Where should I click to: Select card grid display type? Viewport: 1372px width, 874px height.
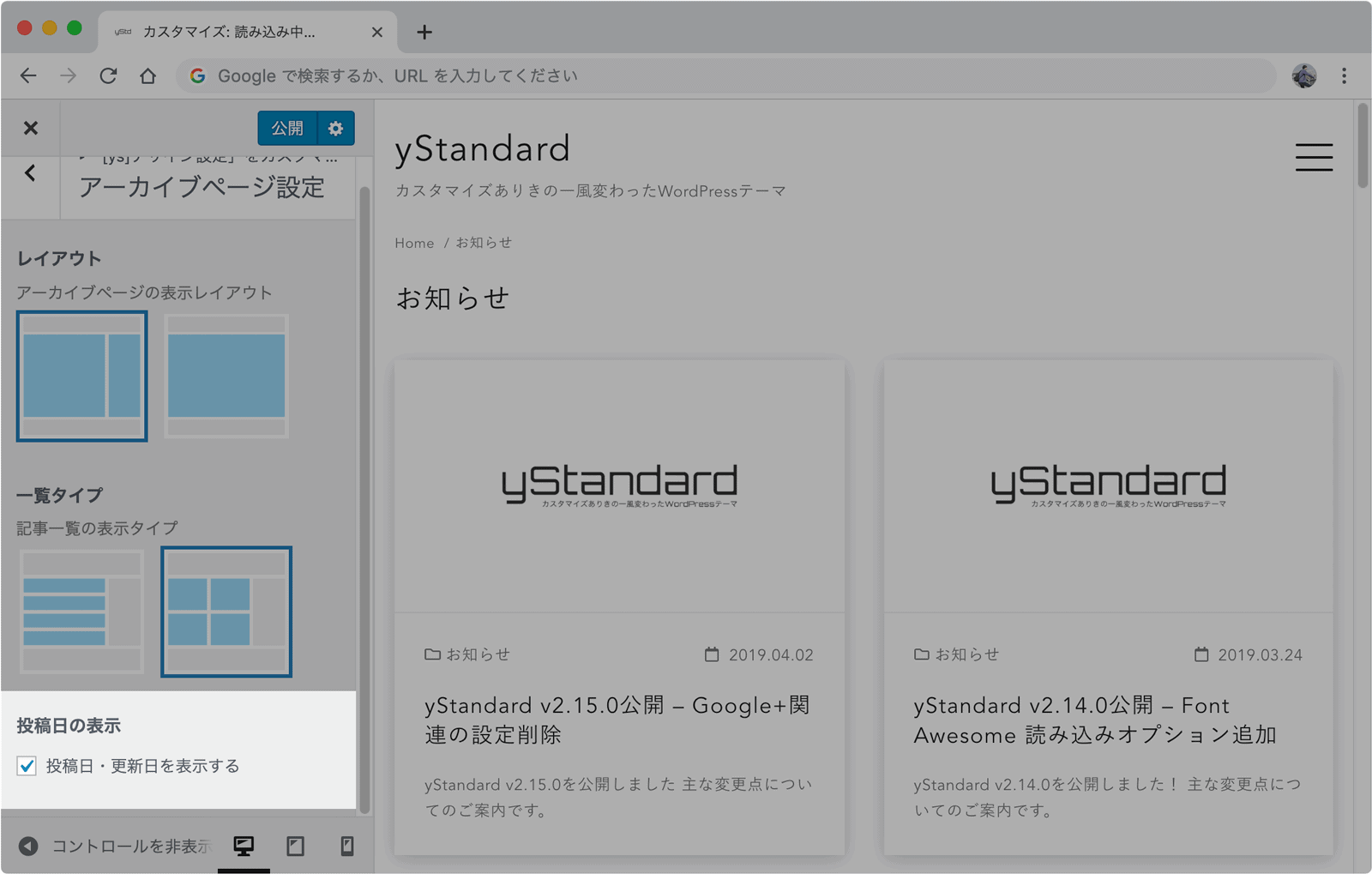[226, 612]
